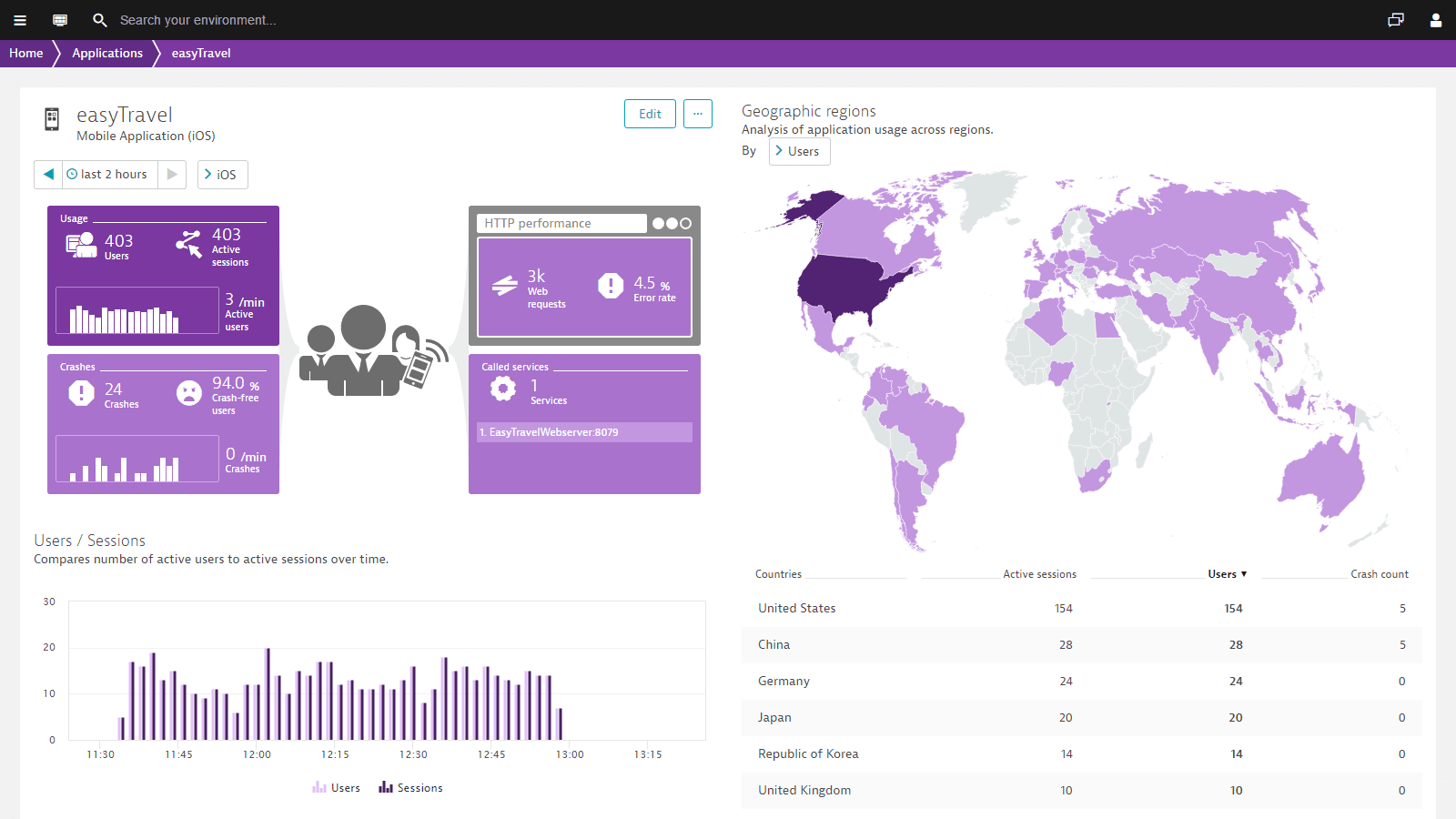
Task: Click the crashes per minute mini chart
Action: tap(137, 459)
